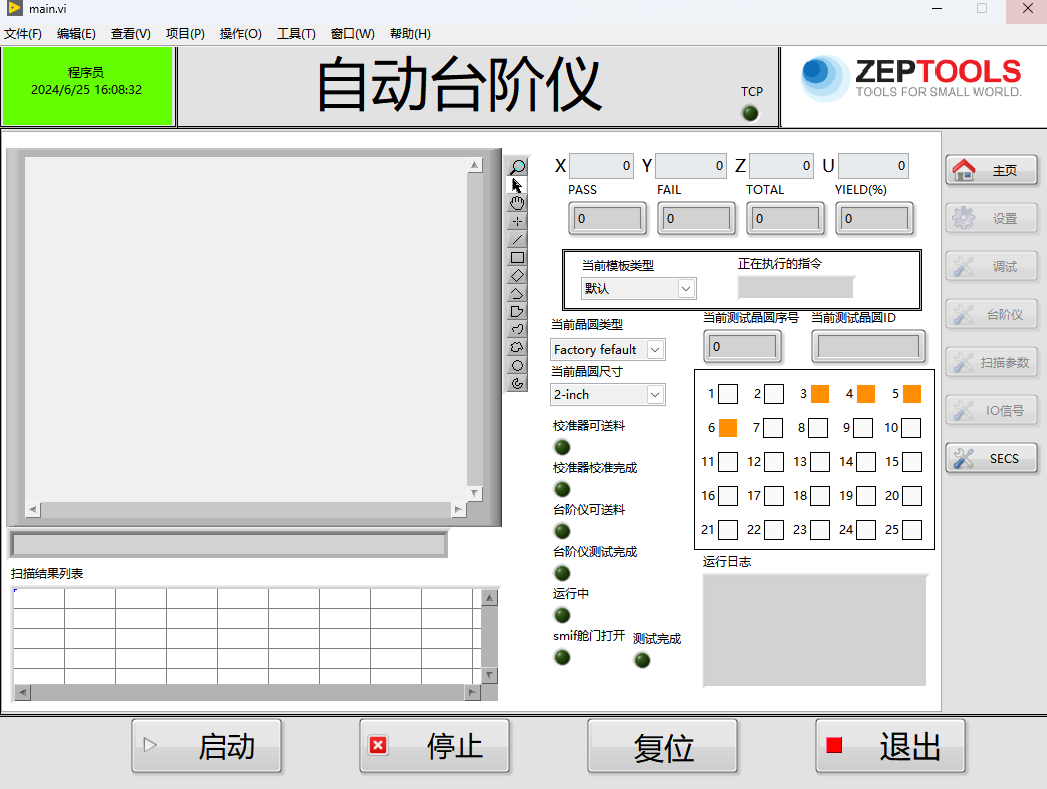Open the 工具(T) menu
Image resolution: width=1047 pixels, height=789 pixels.
[296, 33]
